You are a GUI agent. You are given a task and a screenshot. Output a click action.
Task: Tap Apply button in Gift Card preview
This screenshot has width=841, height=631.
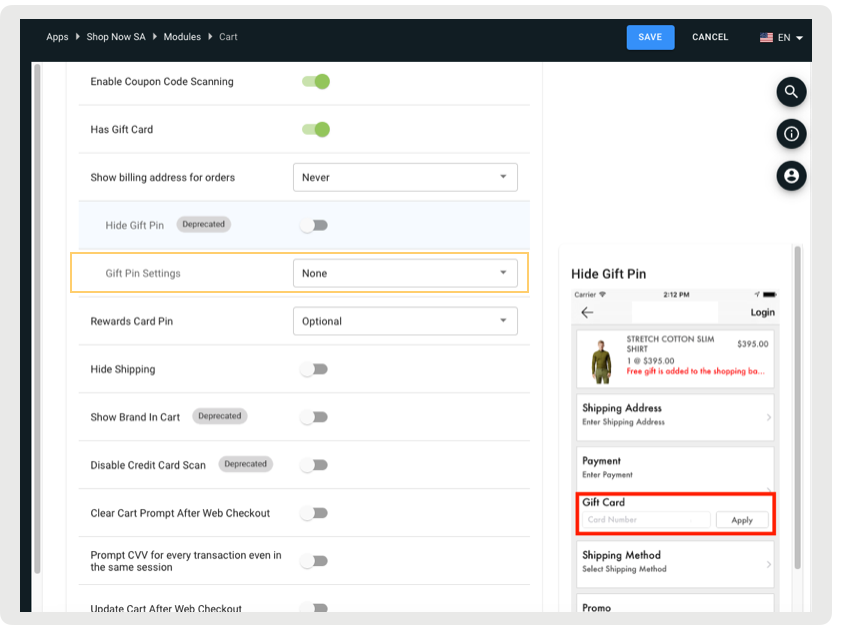pos(742,520)
